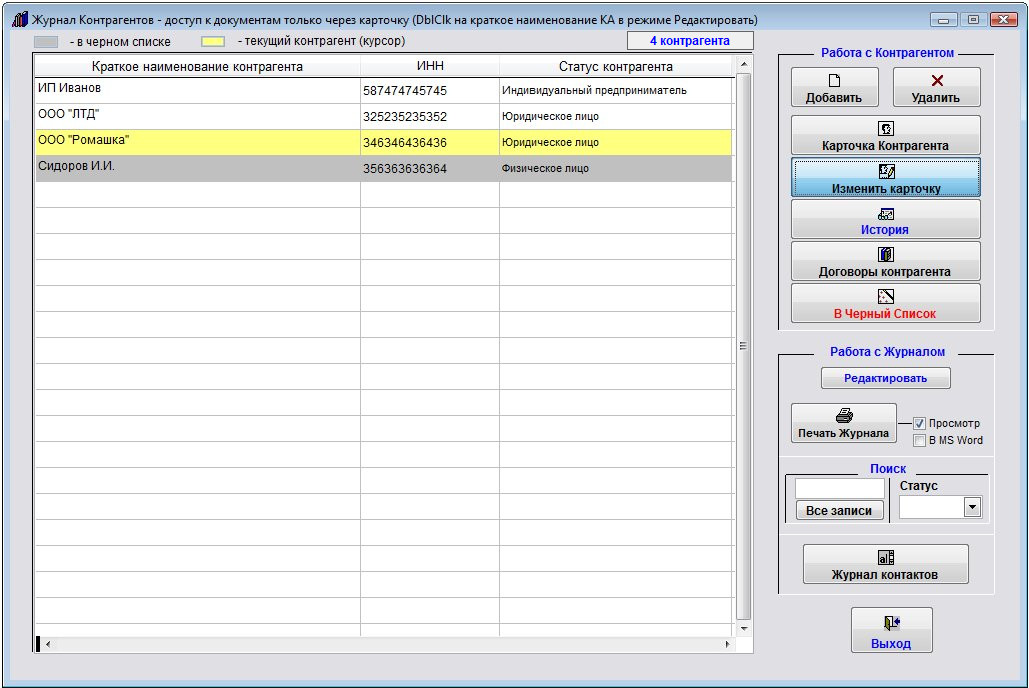Click the ИНН column header
This screenshot has height=688, width=1029.
pyautogui.click(x=429, y=66)
